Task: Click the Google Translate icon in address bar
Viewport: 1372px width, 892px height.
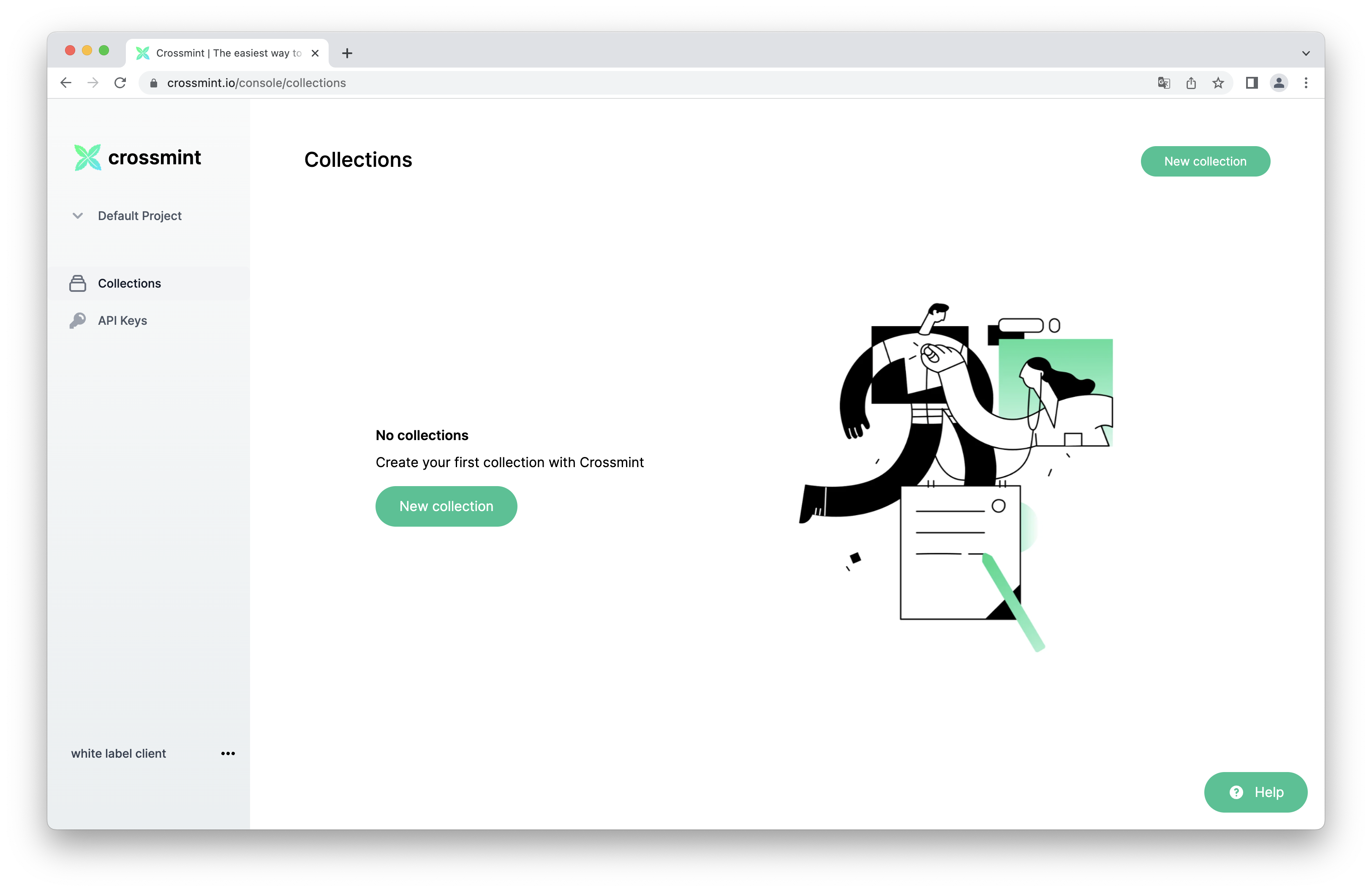Action: (x=1163, y=83)
